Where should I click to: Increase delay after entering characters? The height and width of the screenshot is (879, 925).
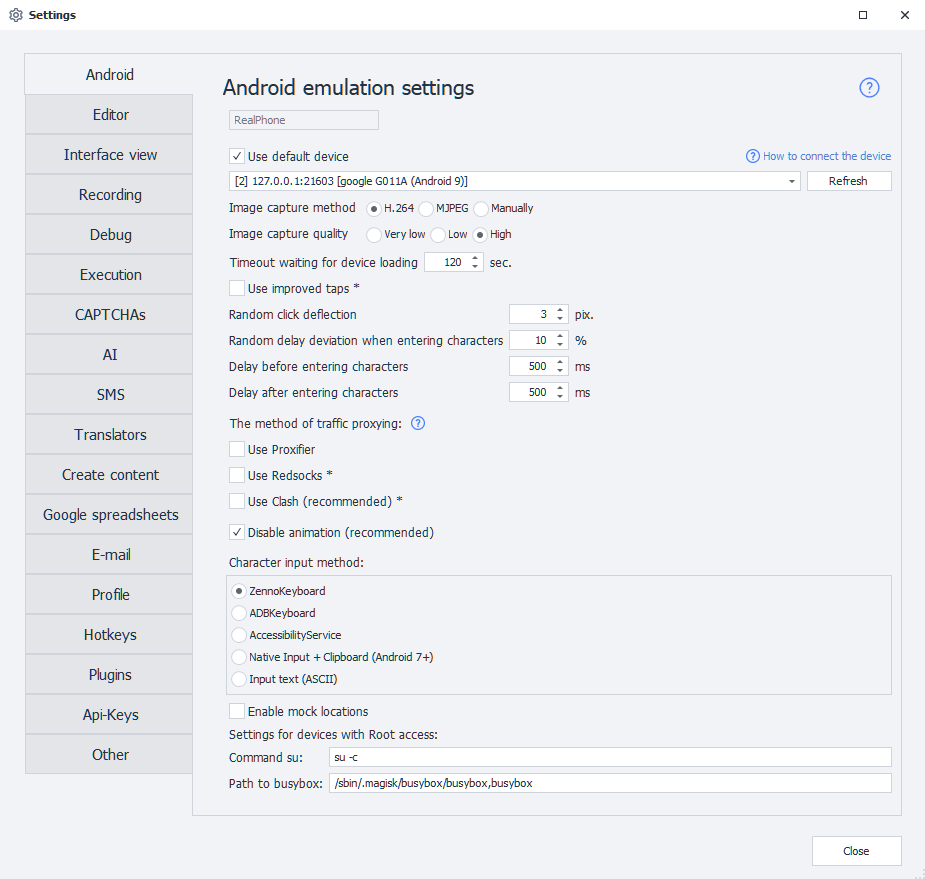560,388
